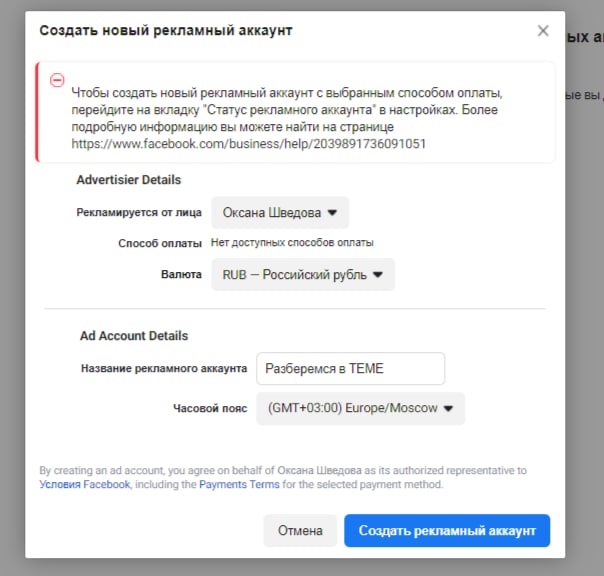Viewport: 604px width, 576px height.
Task: Open the Оксана Шведова advertiser dropdown
Action: click(x=279, y=212)
